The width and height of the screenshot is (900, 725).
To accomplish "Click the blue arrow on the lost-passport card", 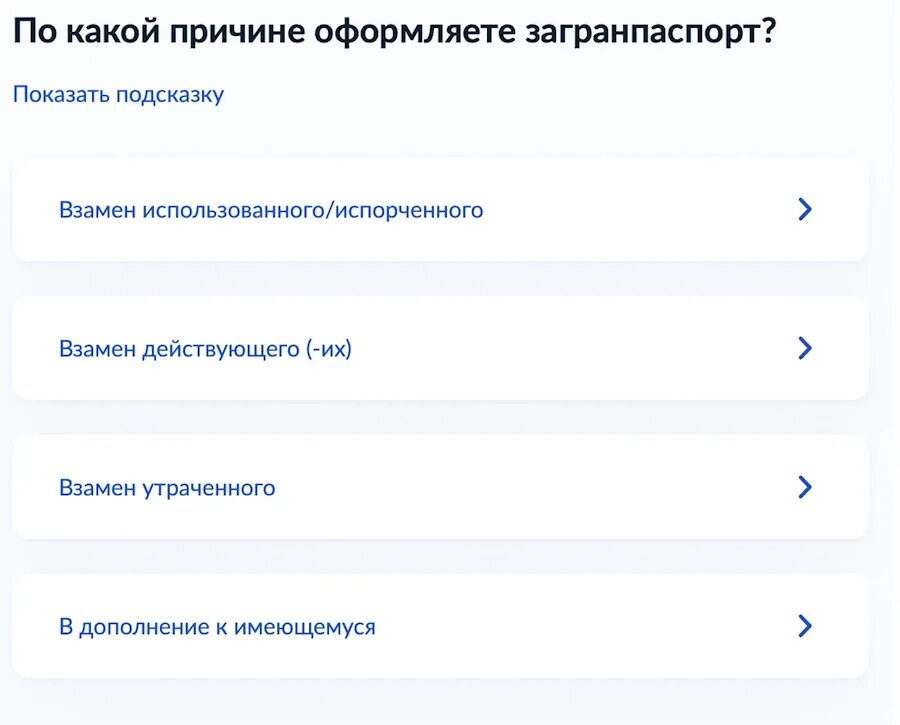I will [805, 487].
